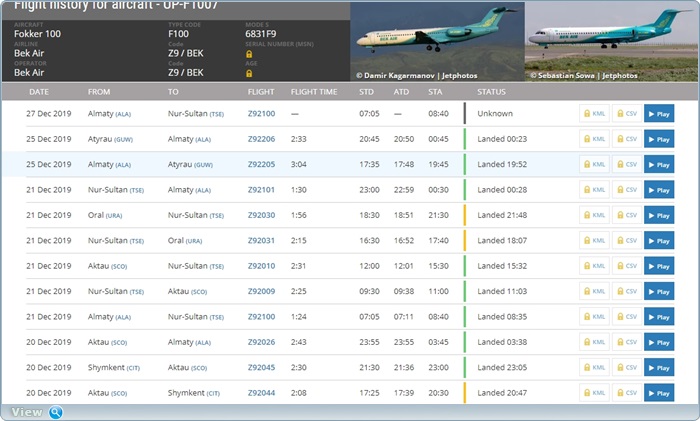The width and height of the screenshot is (700, 421).
Task: Open flight link Z92100 on 27 Dec
Action: point(262,113)
